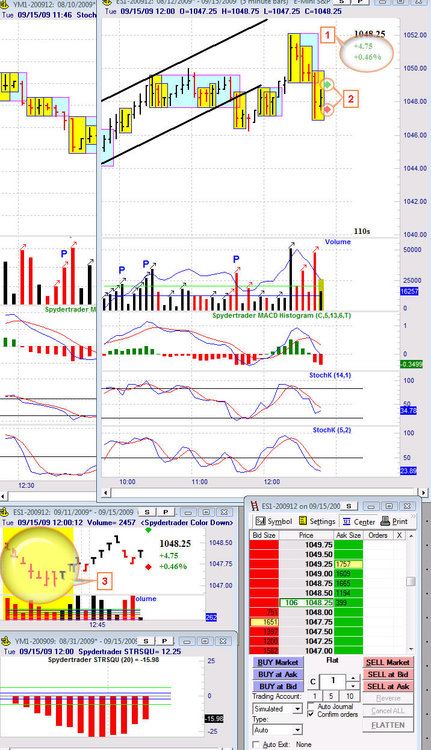Increase order quantity with up stepper arrow

click(353, 678)
